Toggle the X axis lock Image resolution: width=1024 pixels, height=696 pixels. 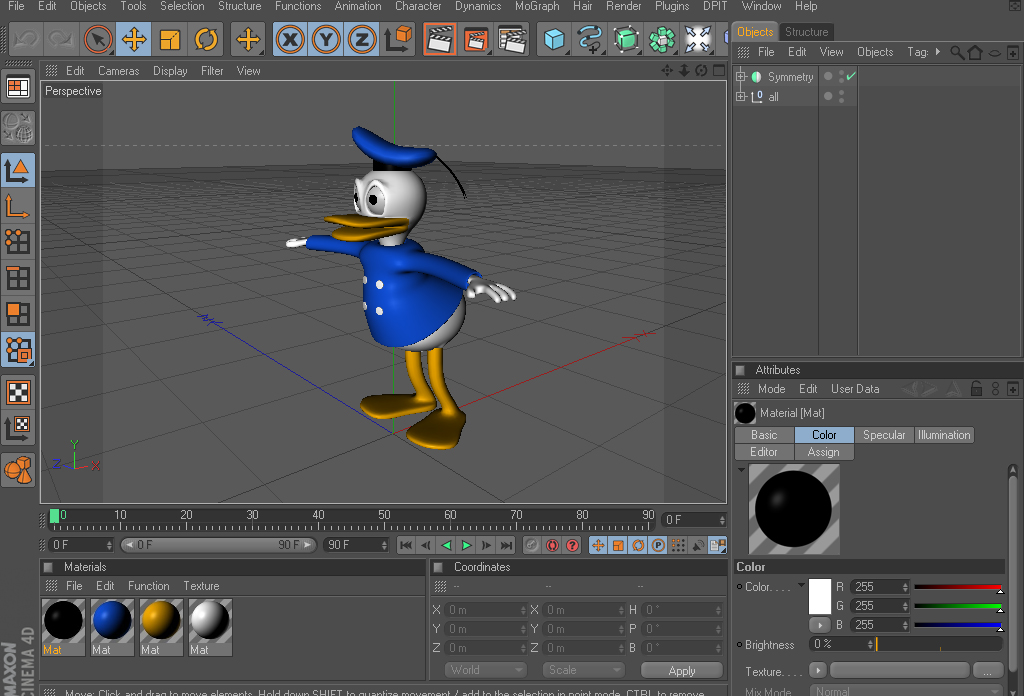pos(290,39)
